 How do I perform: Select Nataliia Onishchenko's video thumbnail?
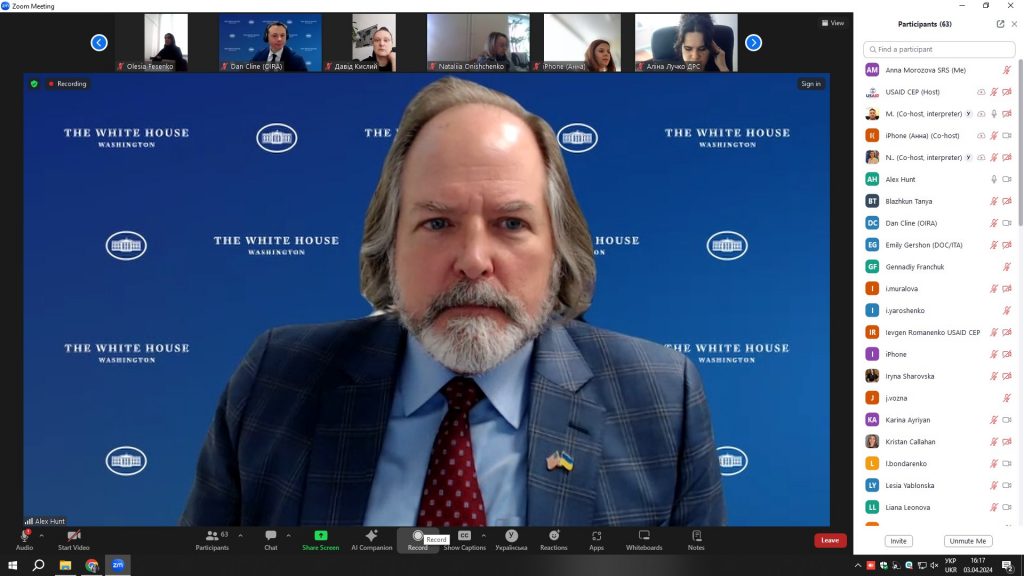pyautogui.click(x=478, y=42)
